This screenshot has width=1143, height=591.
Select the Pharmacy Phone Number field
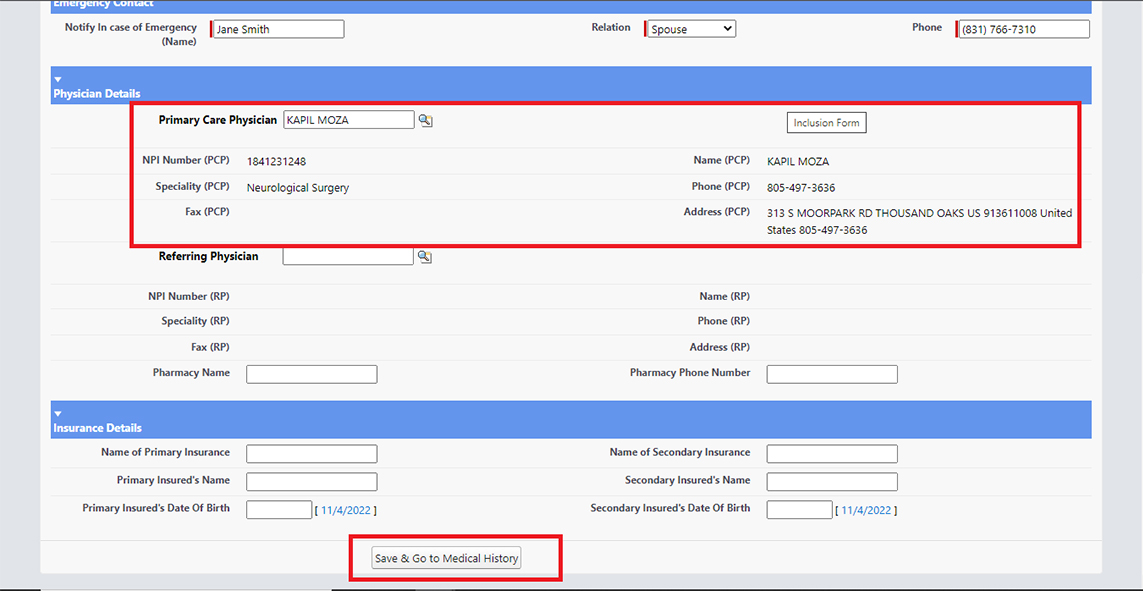831,374
